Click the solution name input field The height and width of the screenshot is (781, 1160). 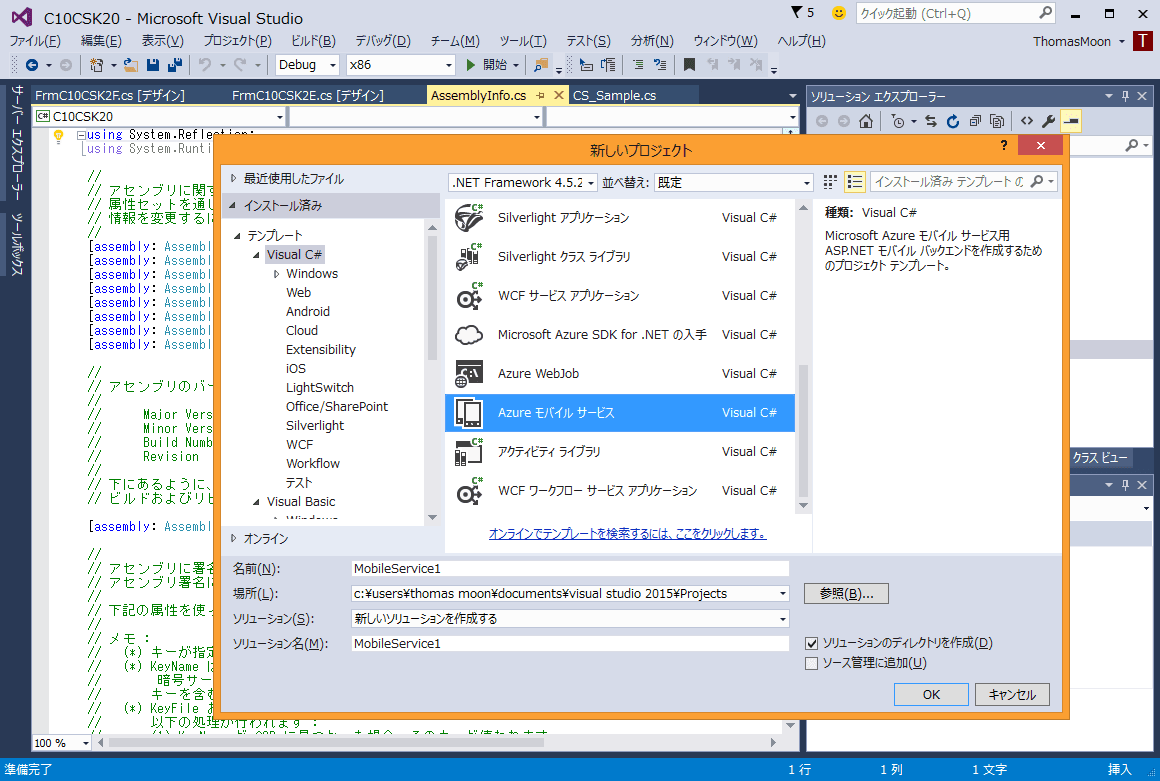(570, 643)
